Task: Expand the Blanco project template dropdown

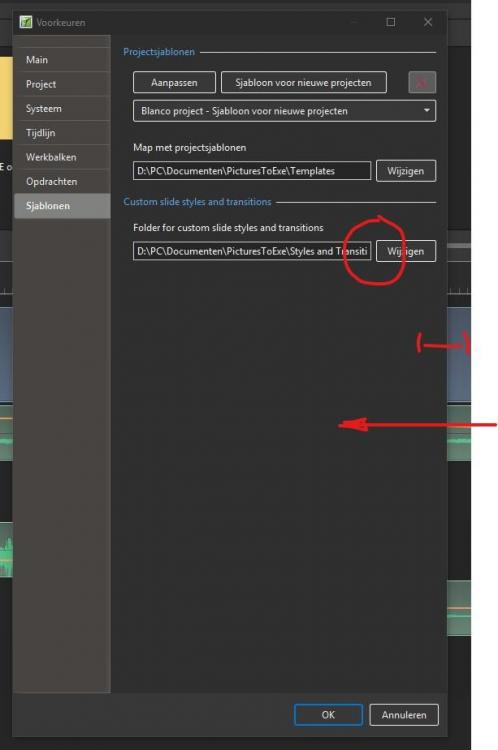Action: click(284, 111)
